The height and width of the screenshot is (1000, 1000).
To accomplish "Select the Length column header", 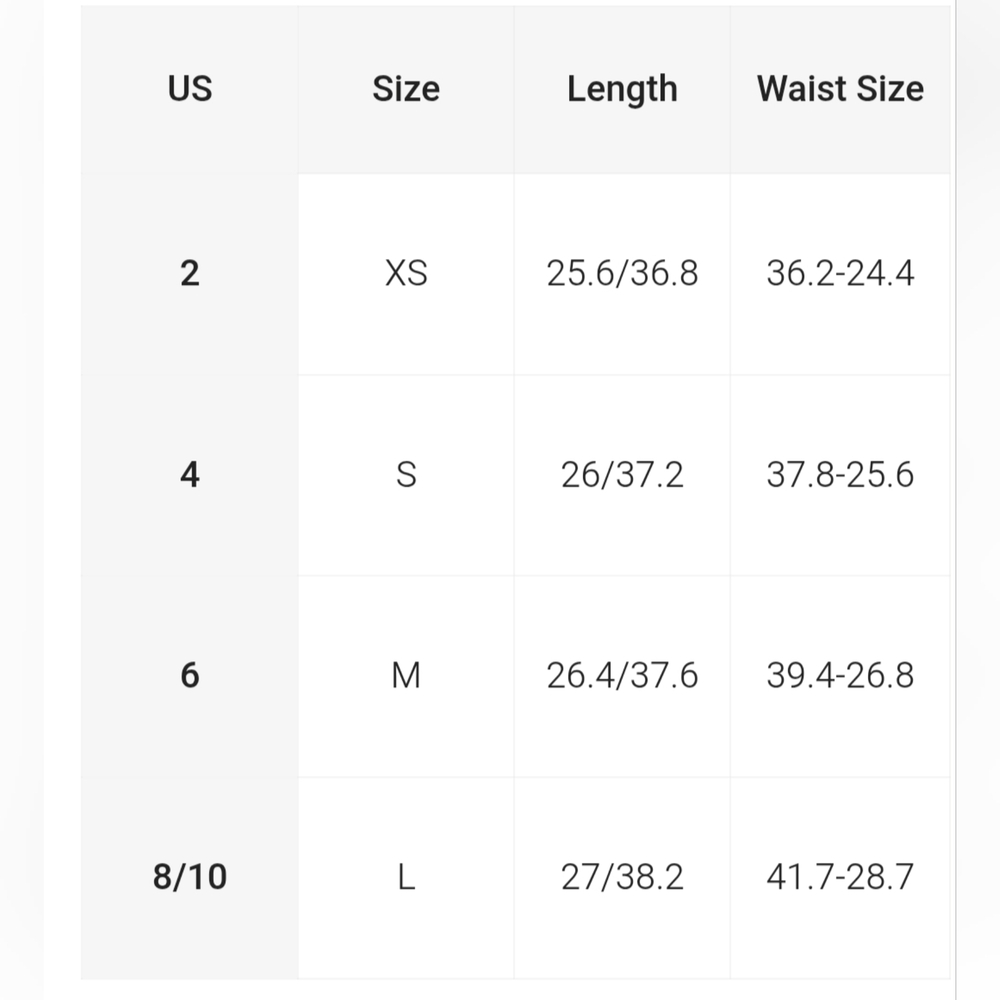I will pyautogui.click(x=622, y=90).
